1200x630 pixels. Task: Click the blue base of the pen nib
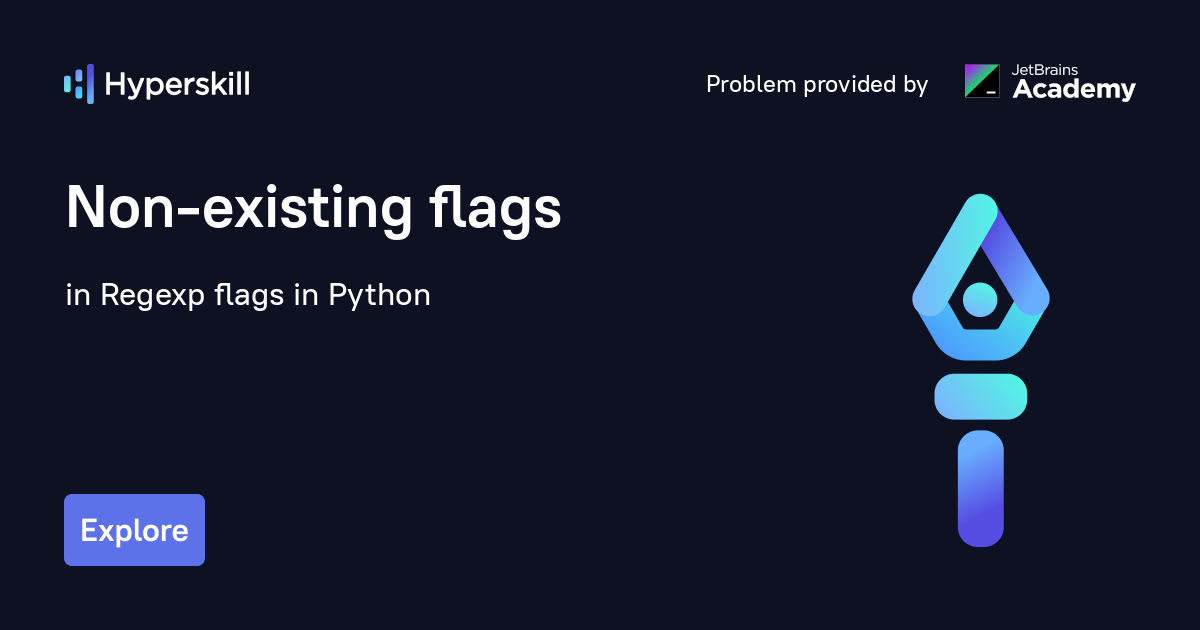[x=980, y=343]
